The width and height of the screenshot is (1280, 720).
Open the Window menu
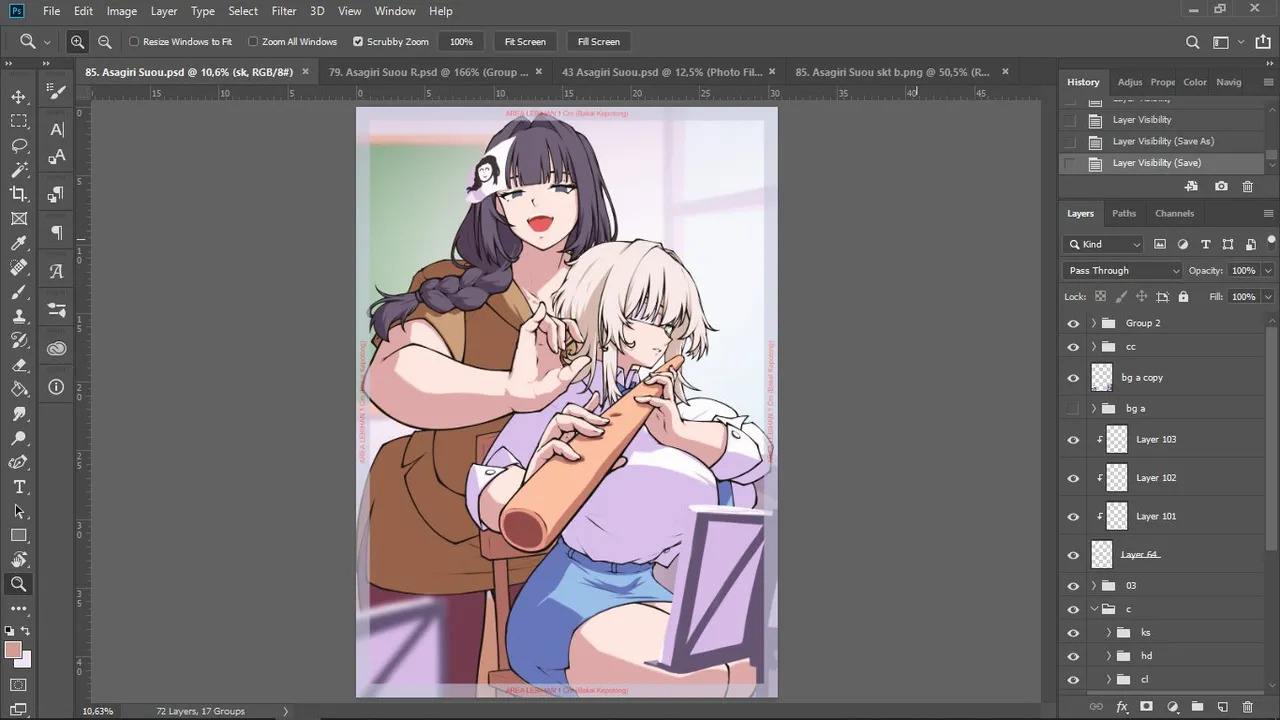[395, 11]
